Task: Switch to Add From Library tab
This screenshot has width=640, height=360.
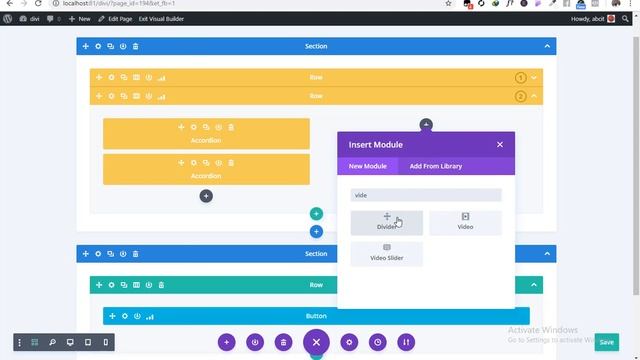Action: tap(436, 167)
